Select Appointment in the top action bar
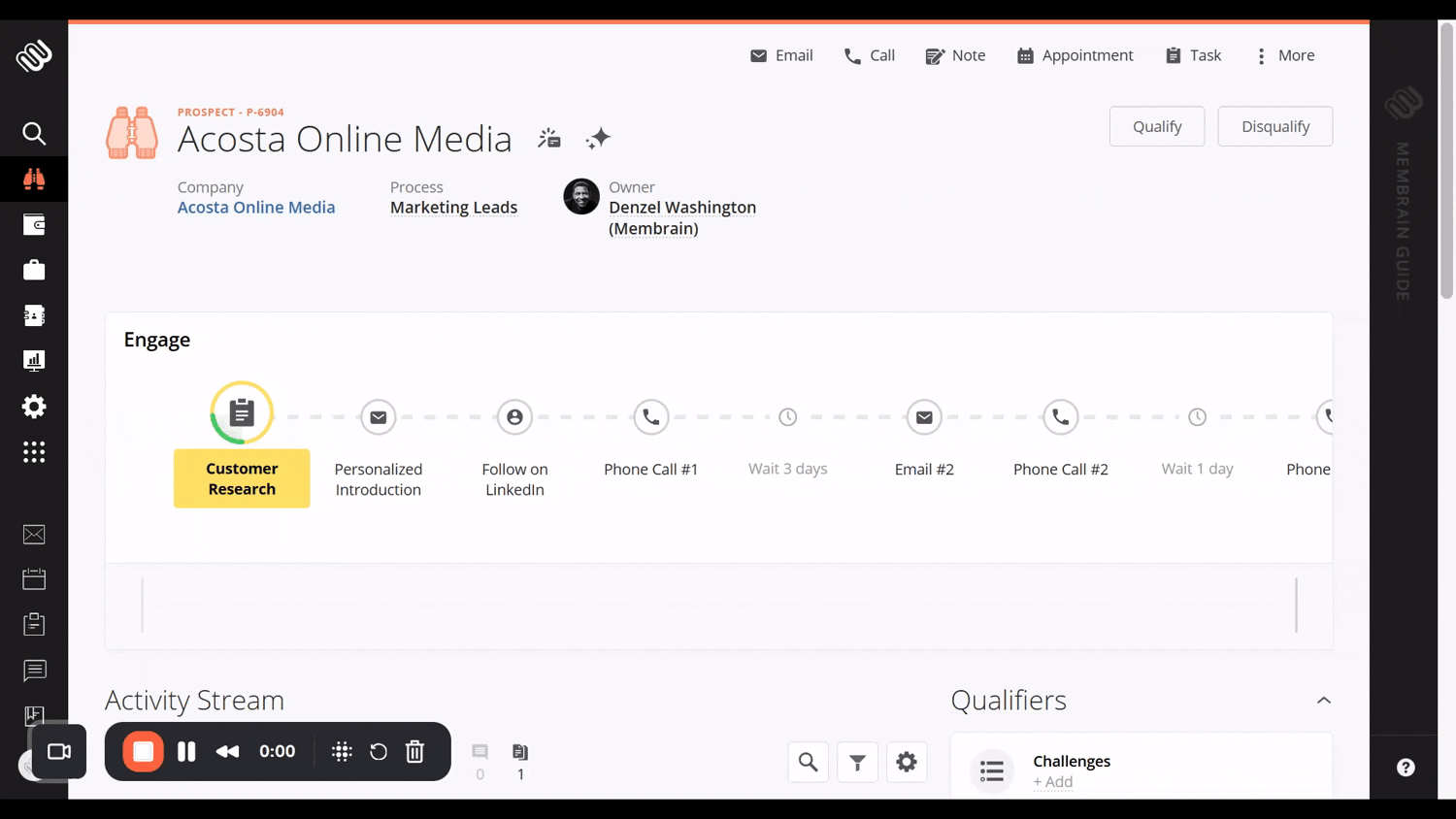1456x819 pixels. pos(1075,56)
